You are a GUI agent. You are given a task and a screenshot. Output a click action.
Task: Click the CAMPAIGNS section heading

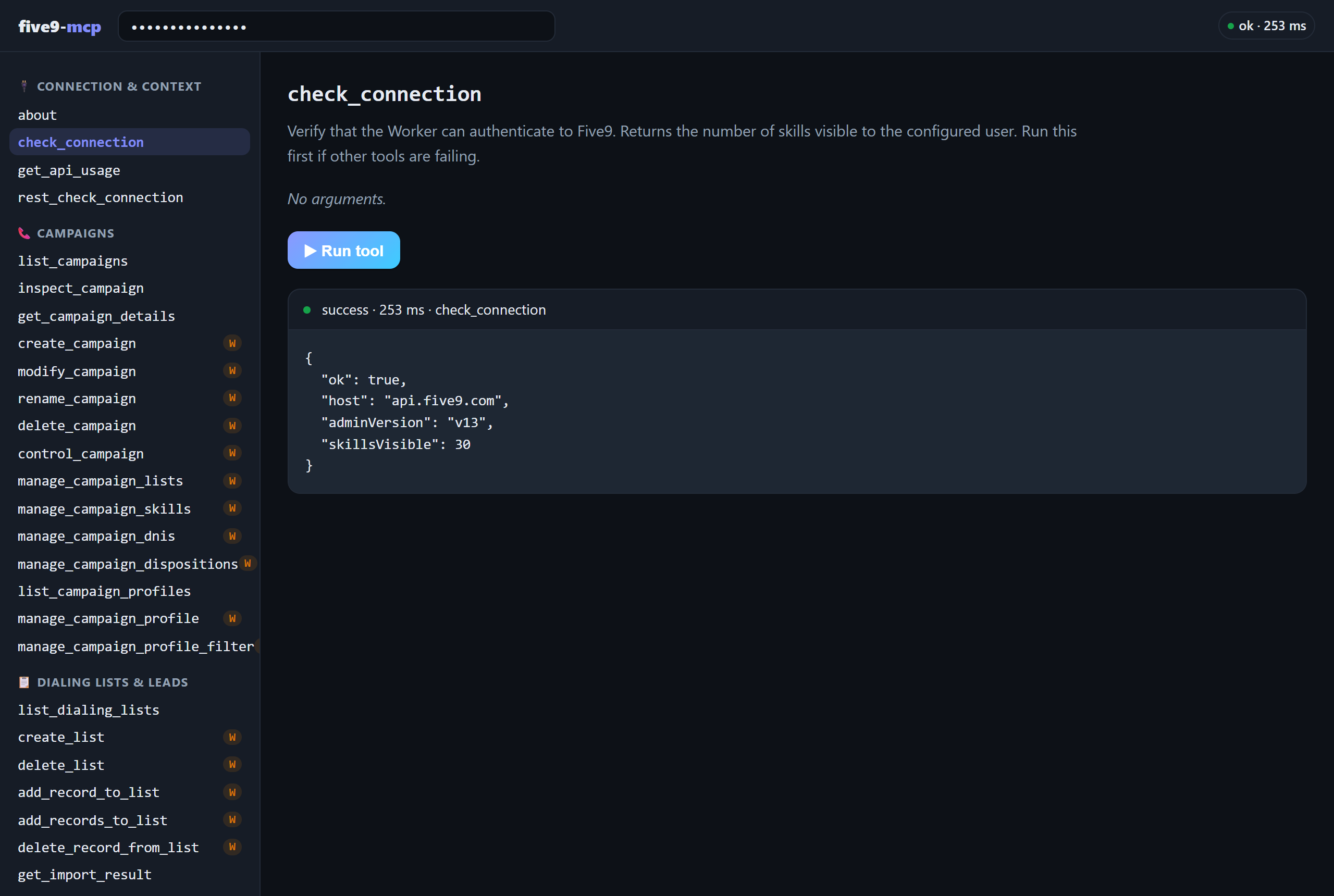[x=76, y=233]
